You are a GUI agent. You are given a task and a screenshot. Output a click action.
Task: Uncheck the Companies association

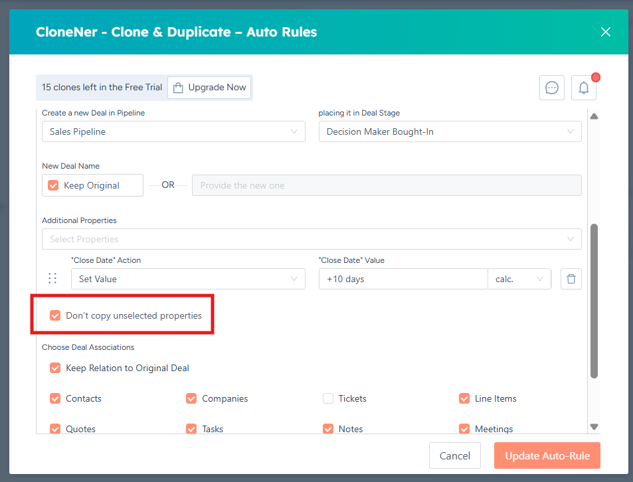click(191, 398)
